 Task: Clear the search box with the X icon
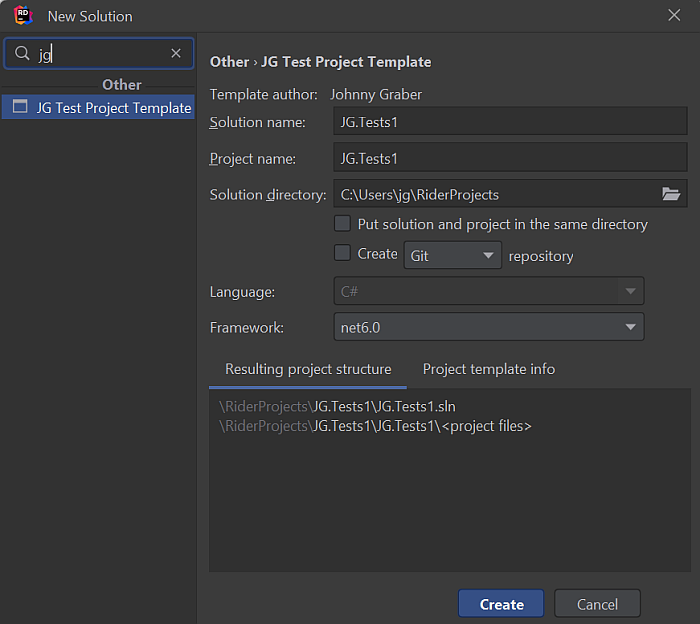tap(176, 53)
